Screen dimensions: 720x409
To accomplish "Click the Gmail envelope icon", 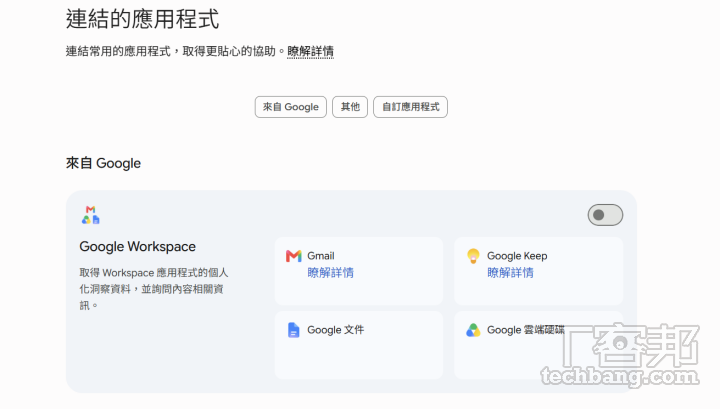I will coord(294,256).
